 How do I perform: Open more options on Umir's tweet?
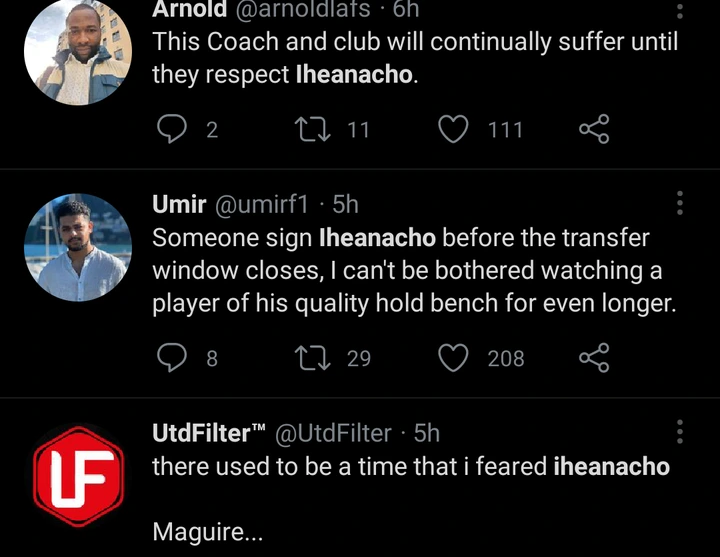pos(680,203)
